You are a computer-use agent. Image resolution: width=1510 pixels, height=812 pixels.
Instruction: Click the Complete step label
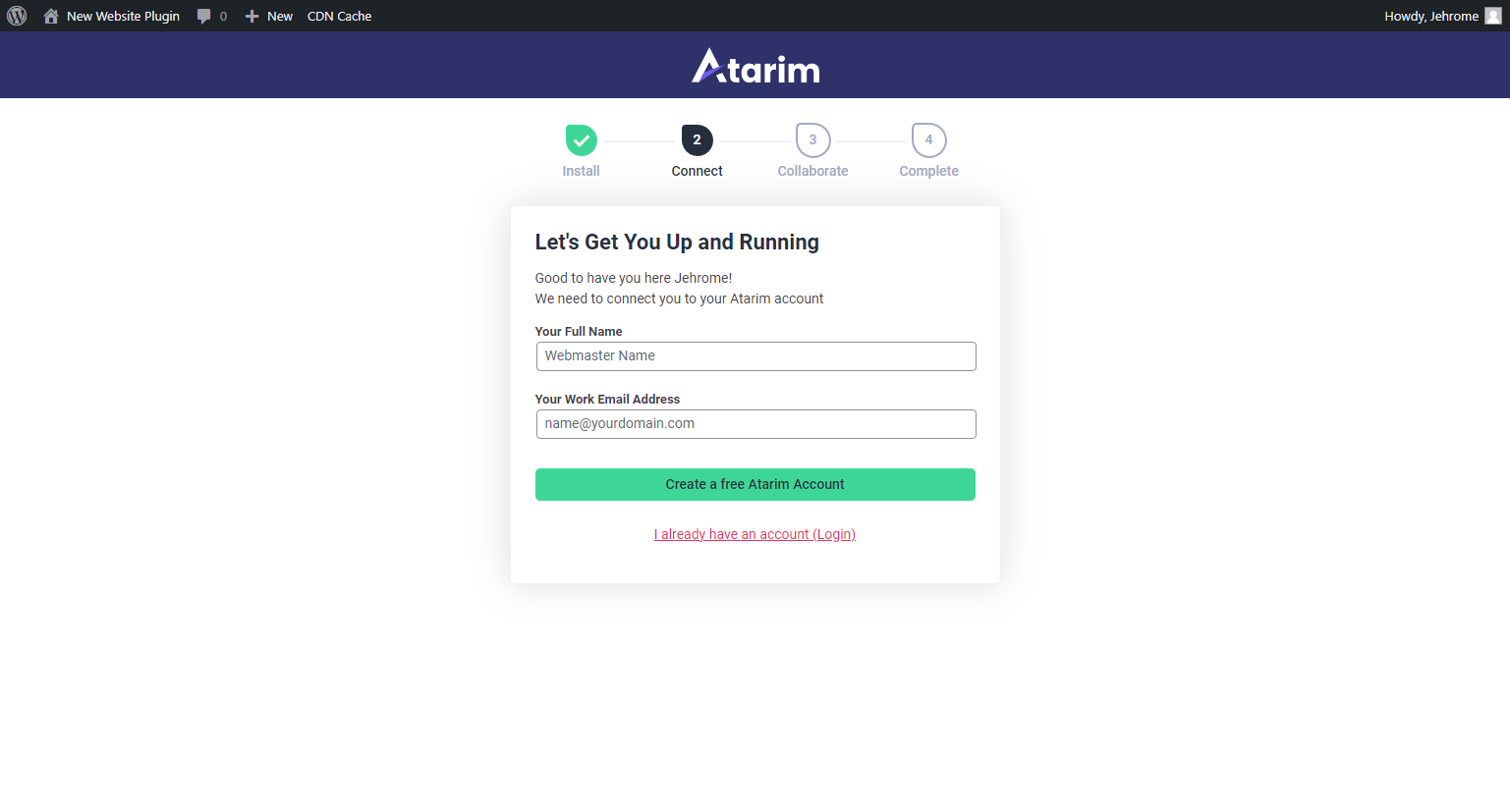(x=928, y=171)
